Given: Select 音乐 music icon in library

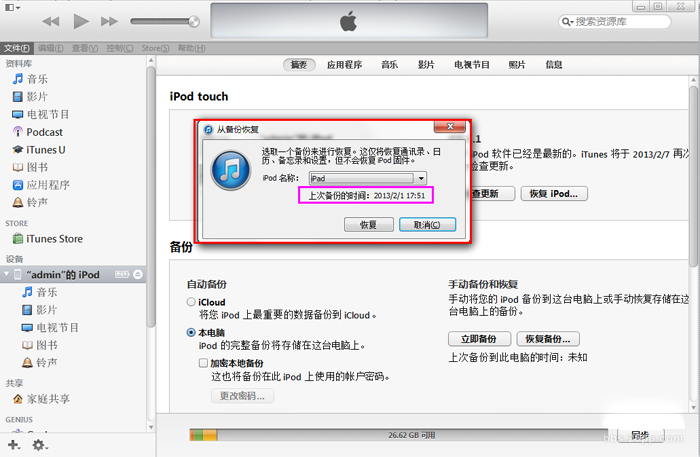Looking at the screenshot, I should pyautogui.click(x=18, y=79).
